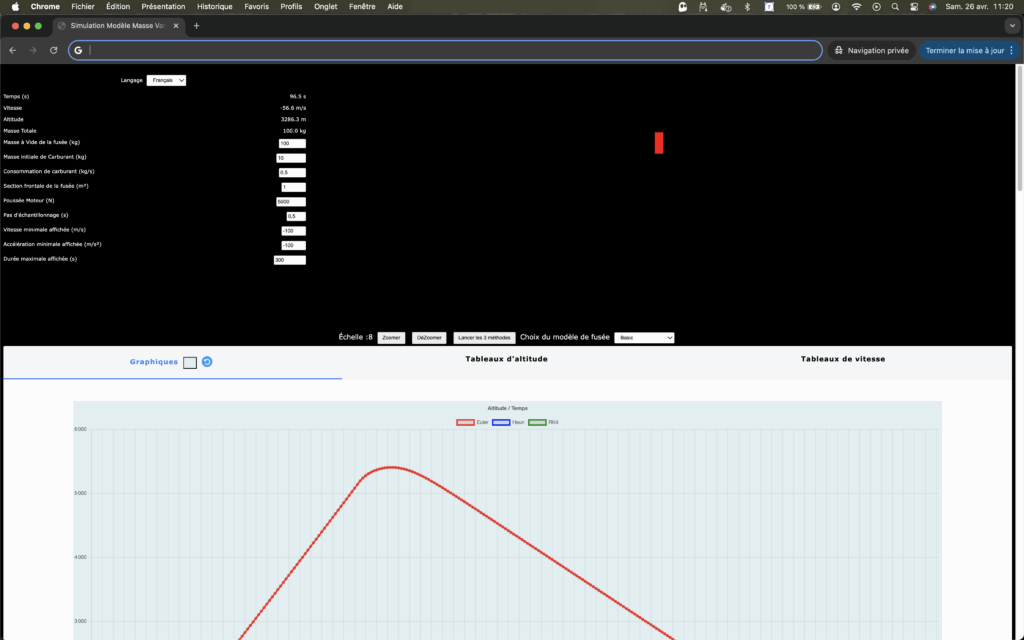The height and width of the screenshot is (640, 1024).
Task: Open the Profils menu
Action: click(x=291, y=7)
